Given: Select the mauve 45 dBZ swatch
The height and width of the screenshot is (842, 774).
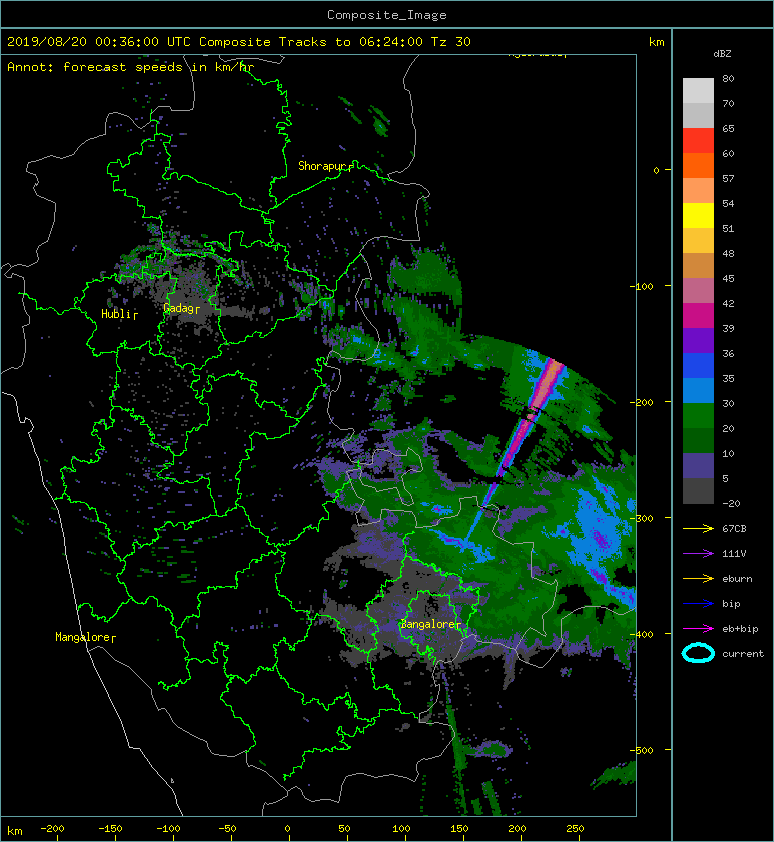Looking at the screenshot, I should coord(698,291).
